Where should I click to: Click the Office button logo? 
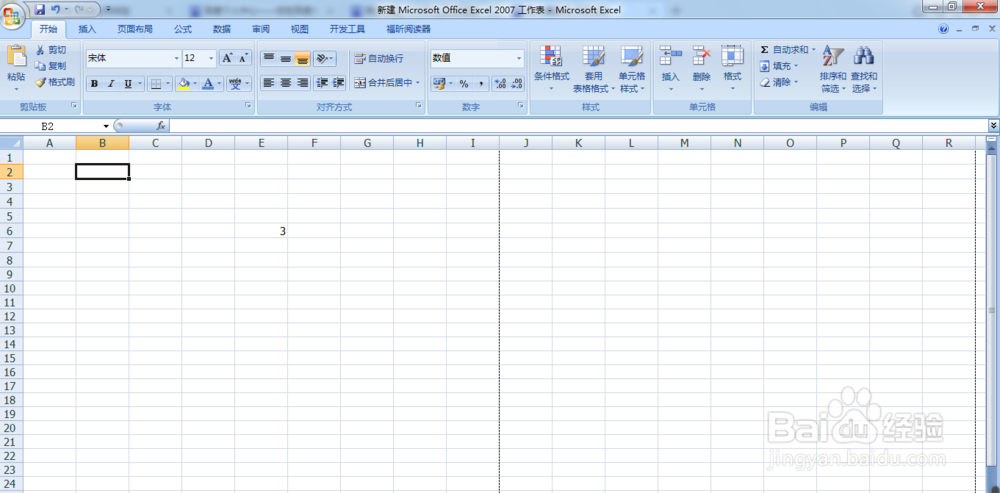(13, 15)
